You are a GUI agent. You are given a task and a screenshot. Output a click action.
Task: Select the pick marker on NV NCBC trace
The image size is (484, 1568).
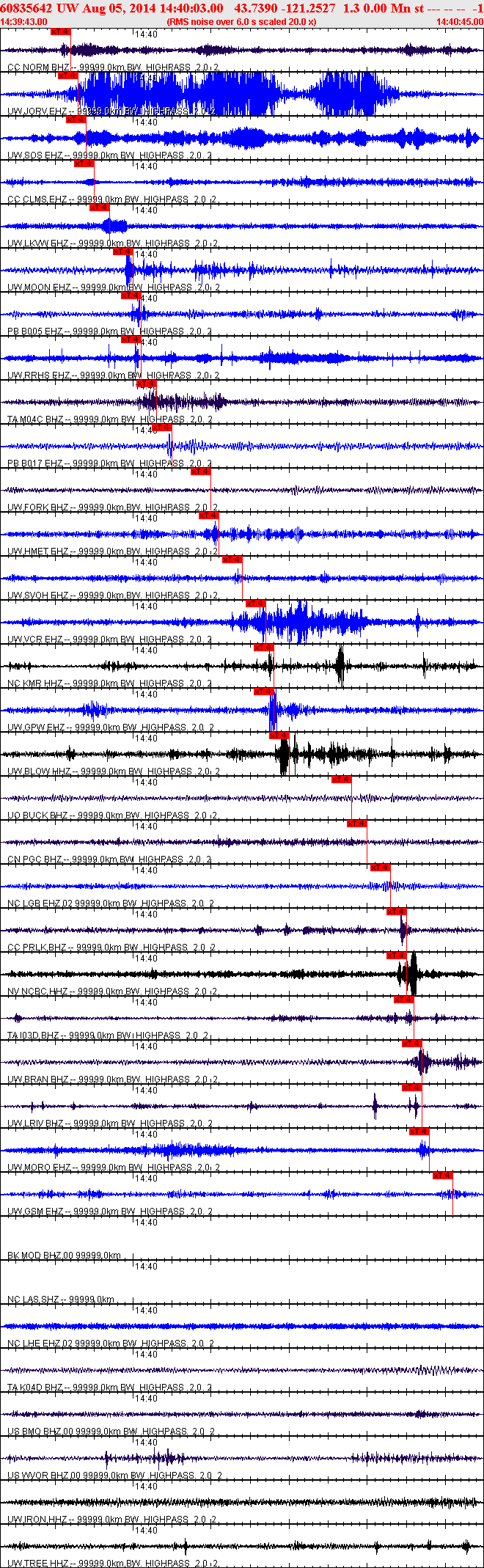(x=396, y=956)
